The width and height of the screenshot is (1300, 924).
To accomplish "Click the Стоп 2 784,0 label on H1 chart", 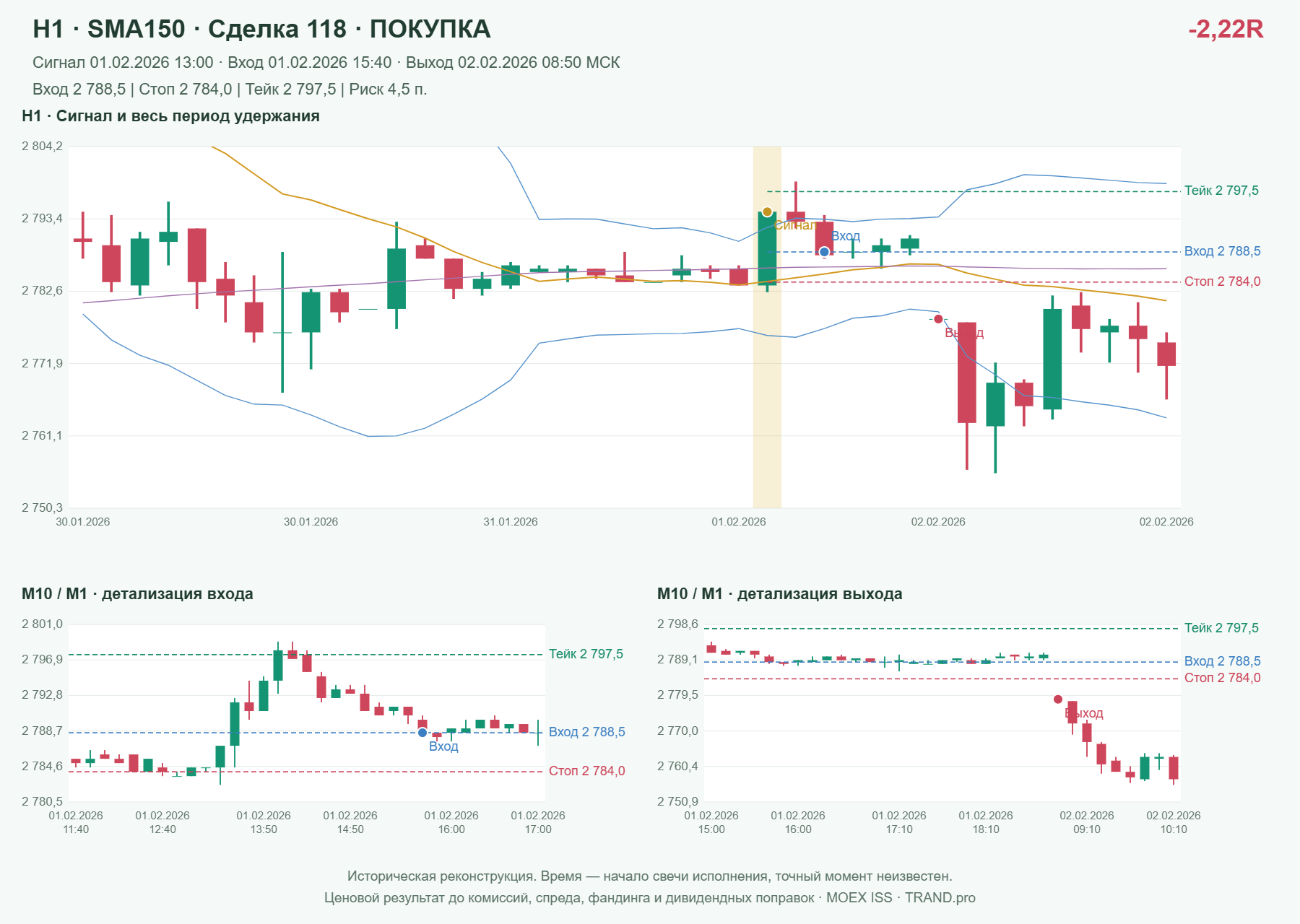I will (x=1223, y=282).
